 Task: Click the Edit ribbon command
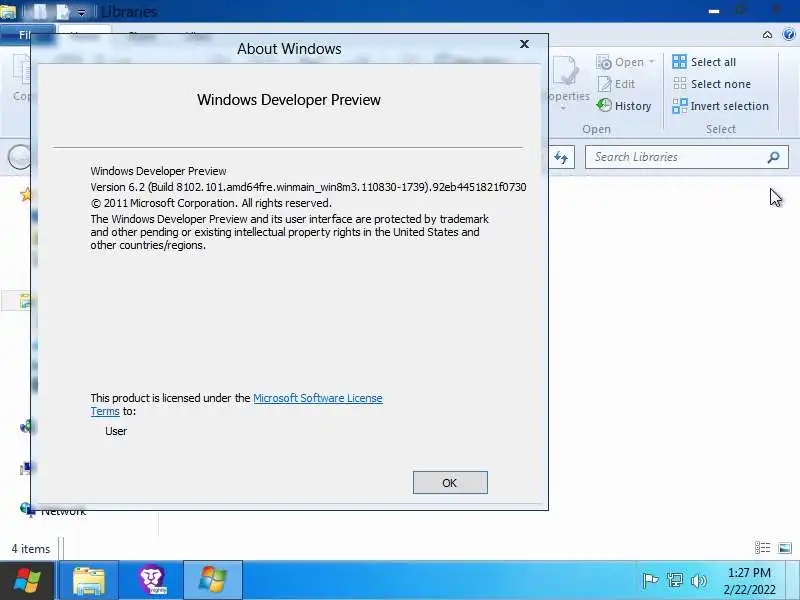click(616, 84)
